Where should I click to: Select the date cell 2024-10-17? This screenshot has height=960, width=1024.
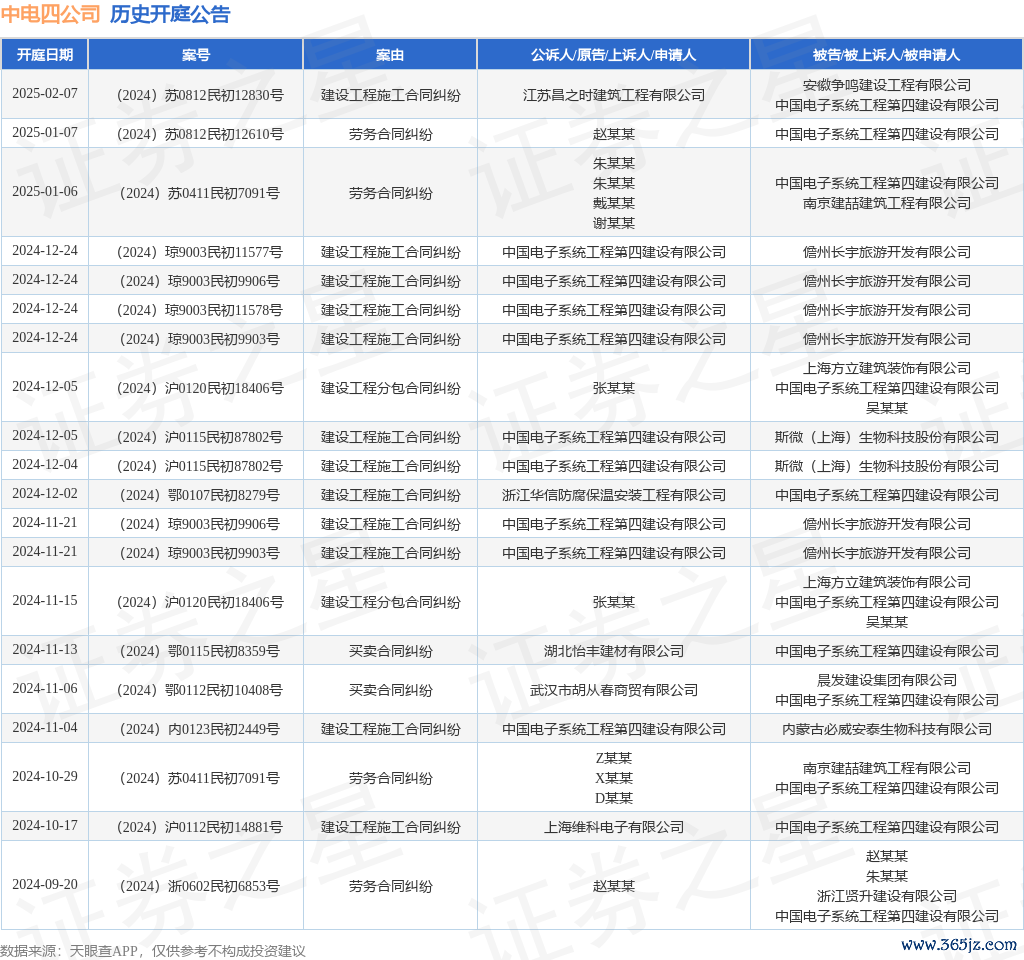(44, 825)
